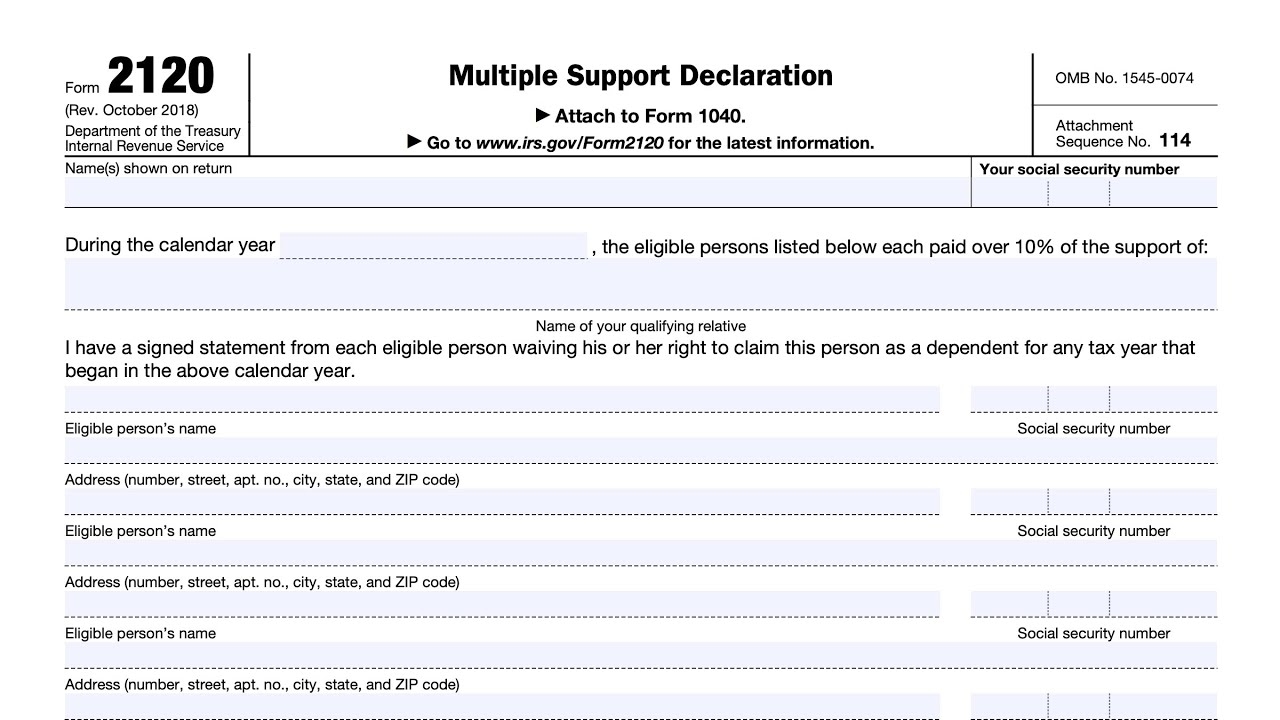
Task: Click the third eligible person's Social security number field
Action: click(x=1094, y=604)
